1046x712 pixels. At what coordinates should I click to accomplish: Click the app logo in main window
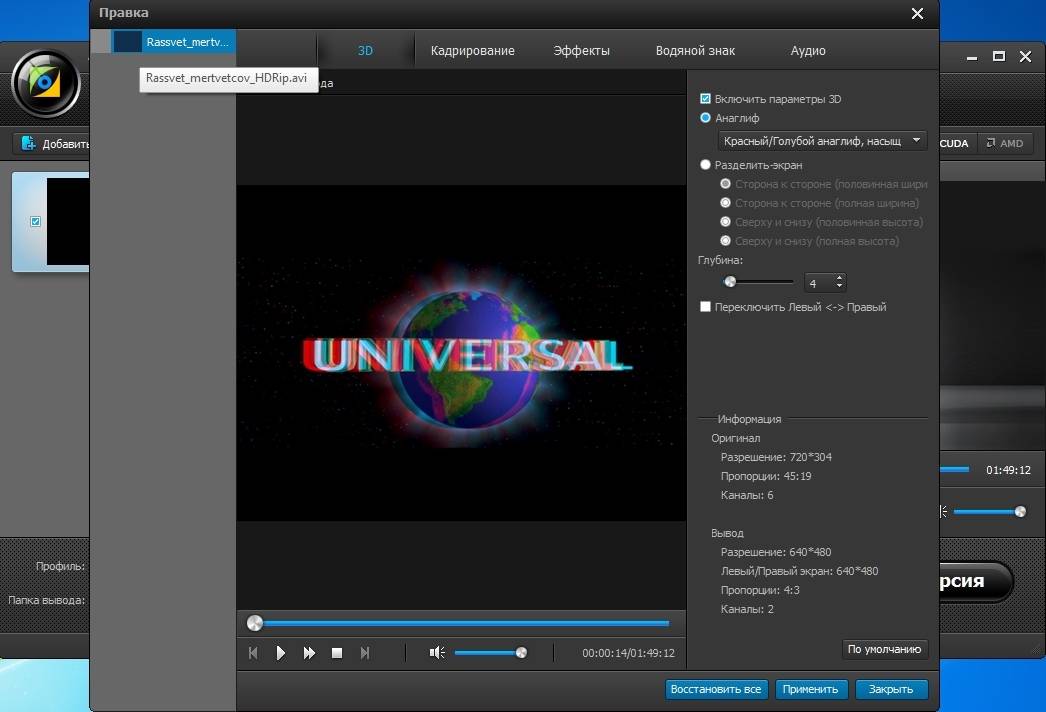45,83
